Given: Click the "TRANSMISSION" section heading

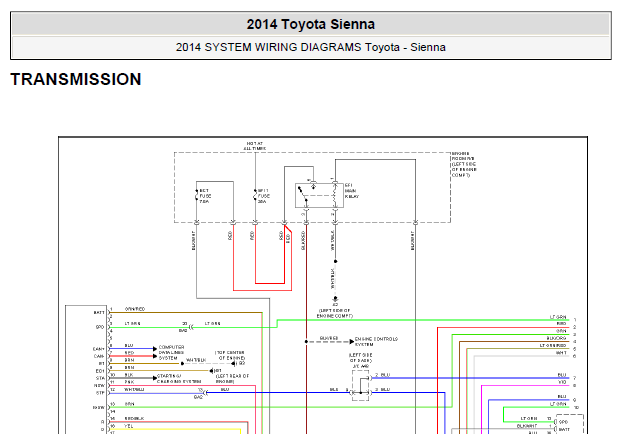Looking at the screenshot, I should click(x=76, y=79).
